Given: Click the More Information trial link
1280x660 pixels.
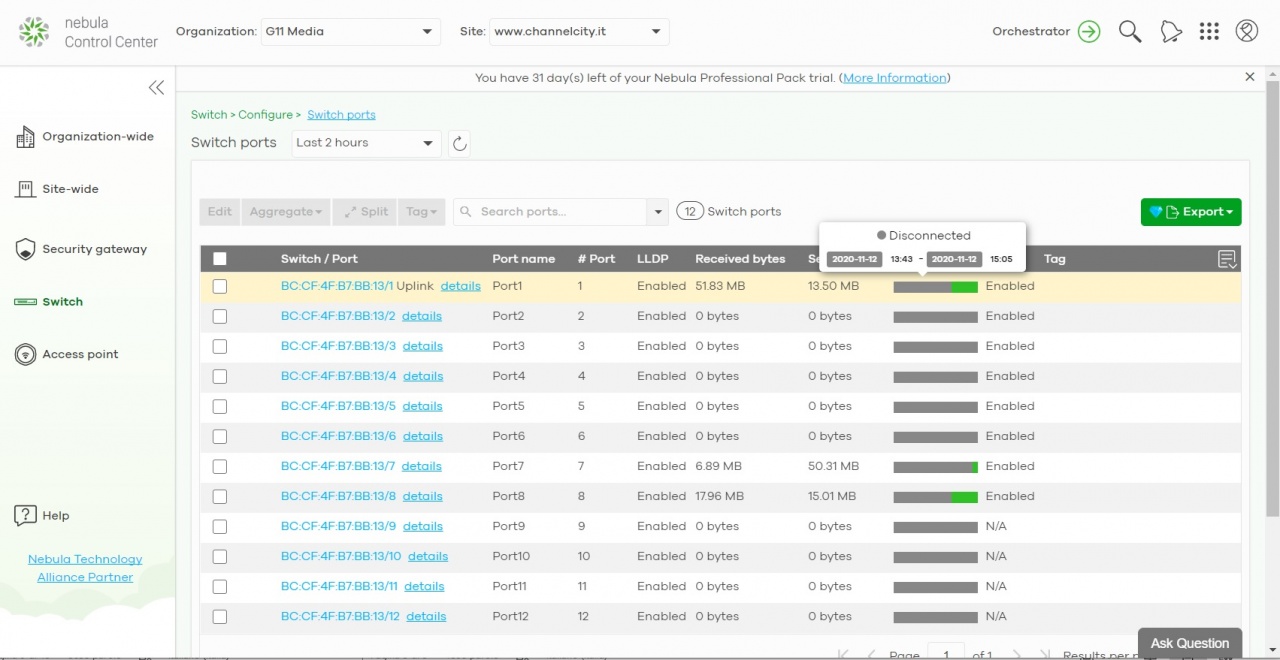Looking at the screenshot, I should (894, 78).
